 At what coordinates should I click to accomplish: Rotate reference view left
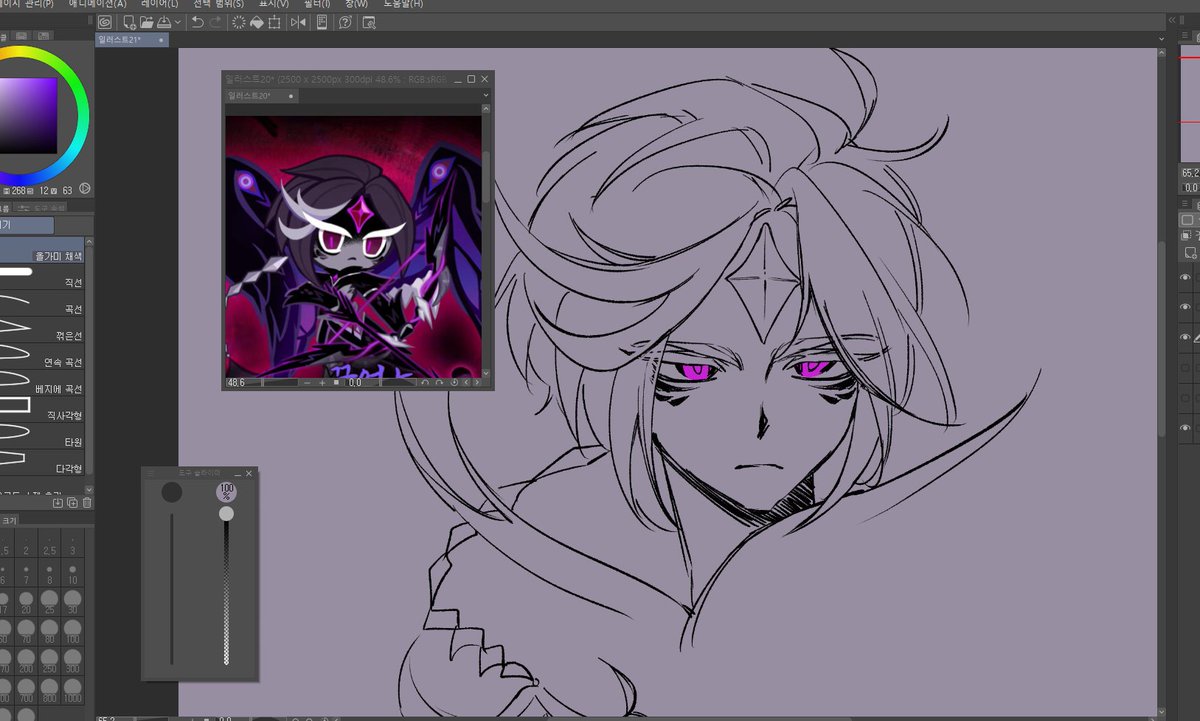pyautogui.click(x=425, y=383)
